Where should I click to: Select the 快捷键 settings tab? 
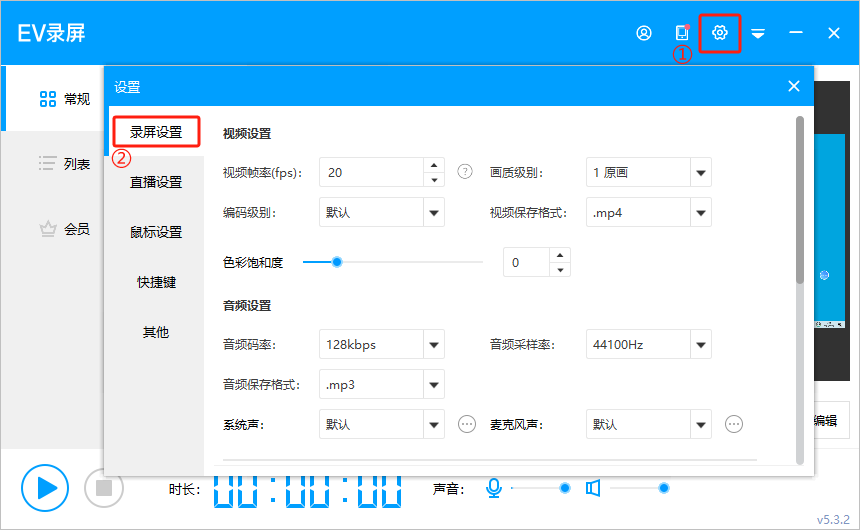(x=156, y=282)
